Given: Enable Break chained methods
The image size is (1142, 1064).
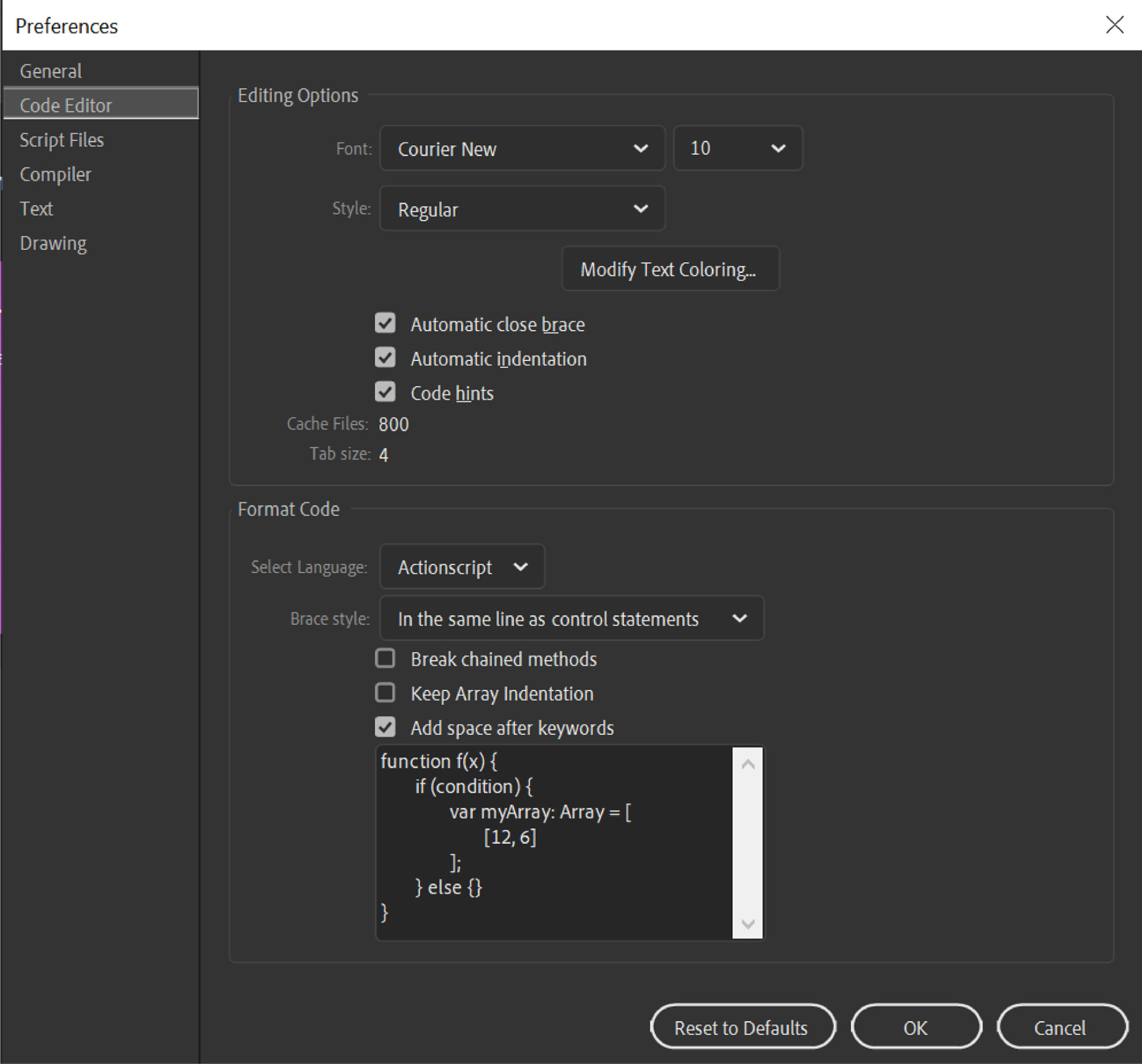Looking at the screenshot, I should coord(385,658).
